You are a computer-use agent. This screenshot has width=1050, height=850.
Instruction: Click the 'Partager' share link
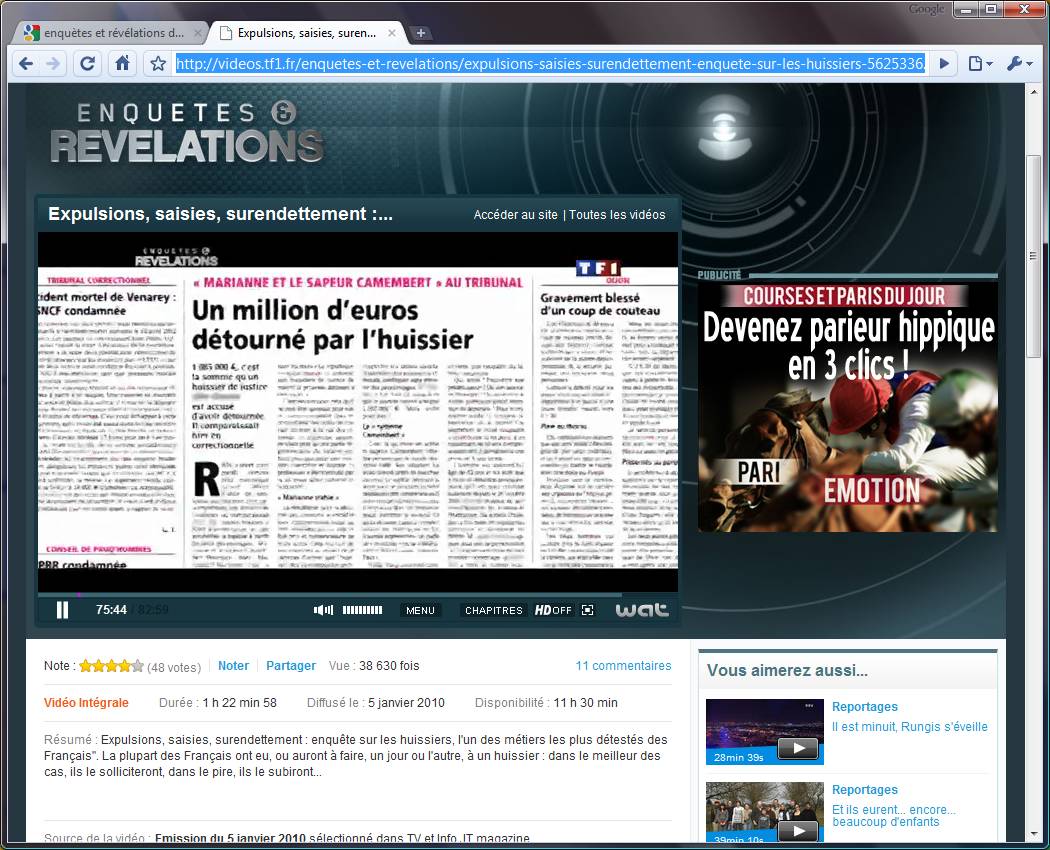tap(291, 666)
